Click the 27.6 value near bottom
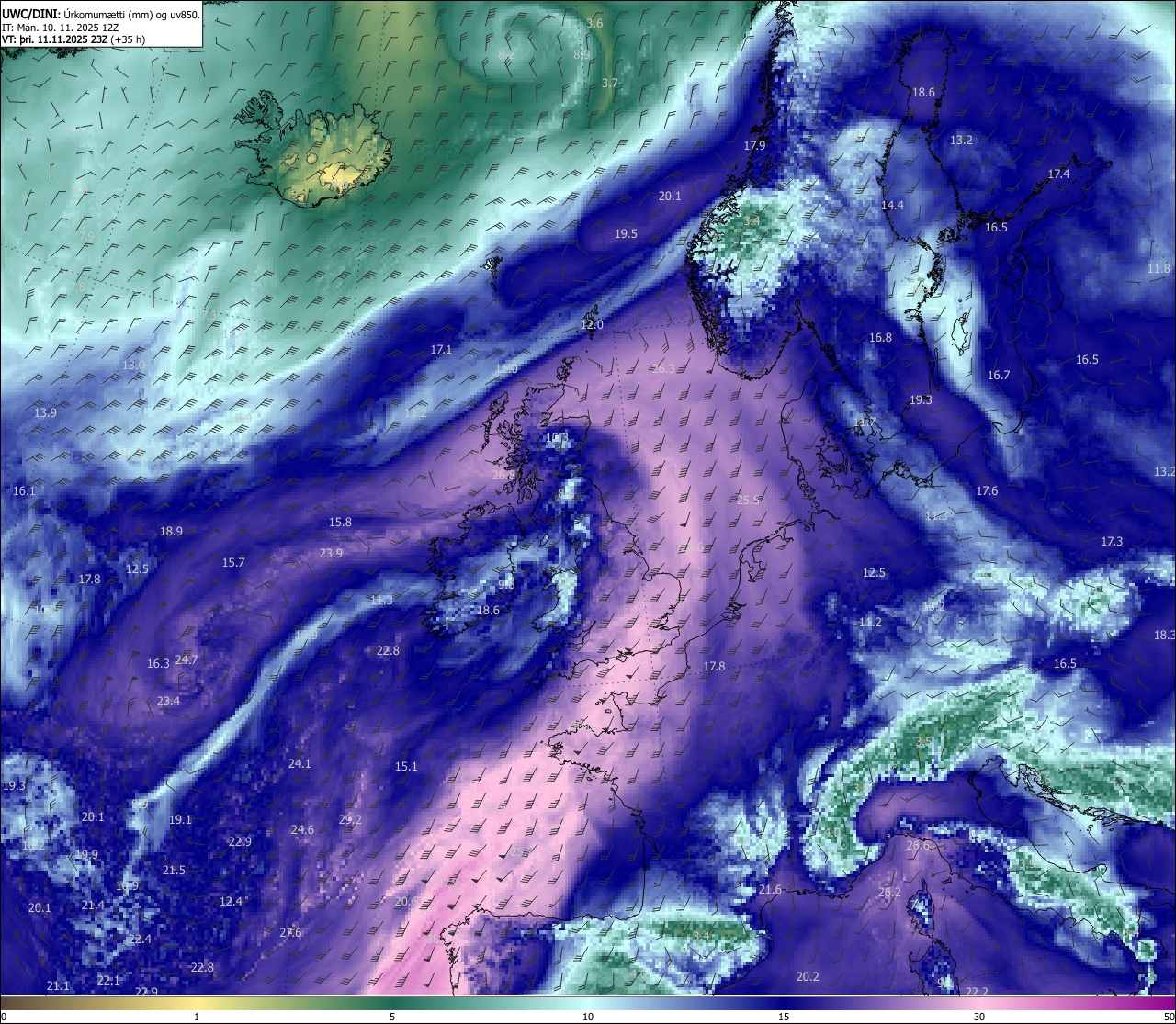1176x1024 pixels. (290, 932)
